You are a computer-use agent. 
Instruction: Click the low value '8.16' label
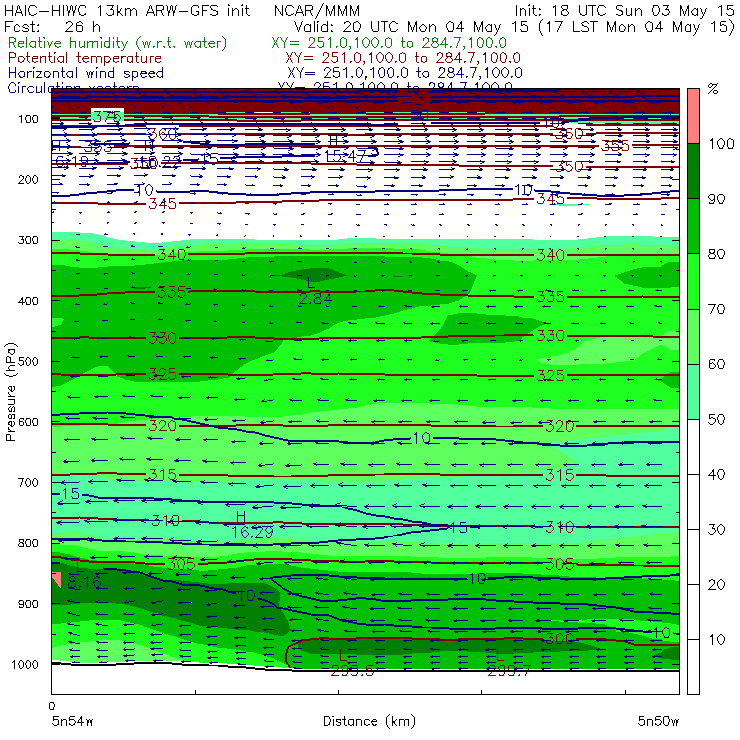pos(84,582)
